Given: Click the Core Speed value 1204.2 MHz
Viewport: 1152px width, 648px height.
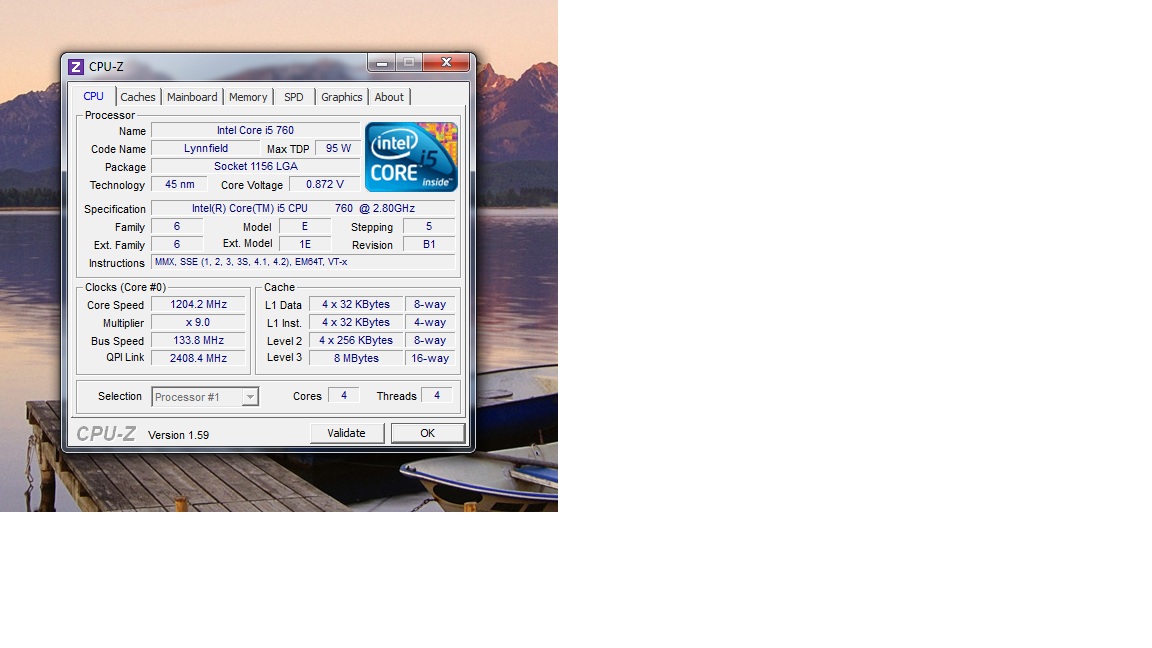Looking at the screenshot, I should pos(198,304).
